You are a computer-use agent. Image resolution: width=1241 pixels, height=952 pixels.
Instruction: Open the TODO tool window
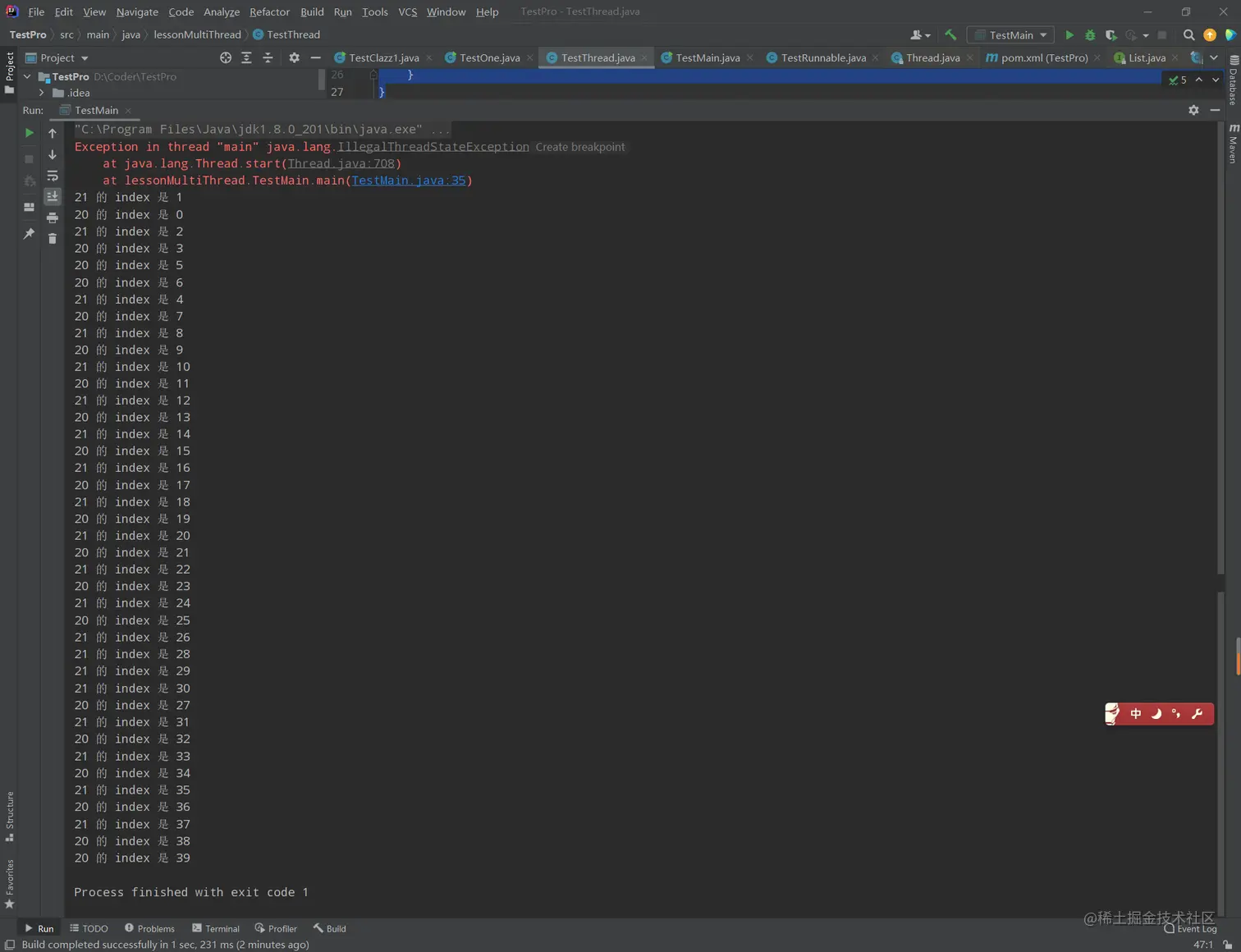coord(89,928)
